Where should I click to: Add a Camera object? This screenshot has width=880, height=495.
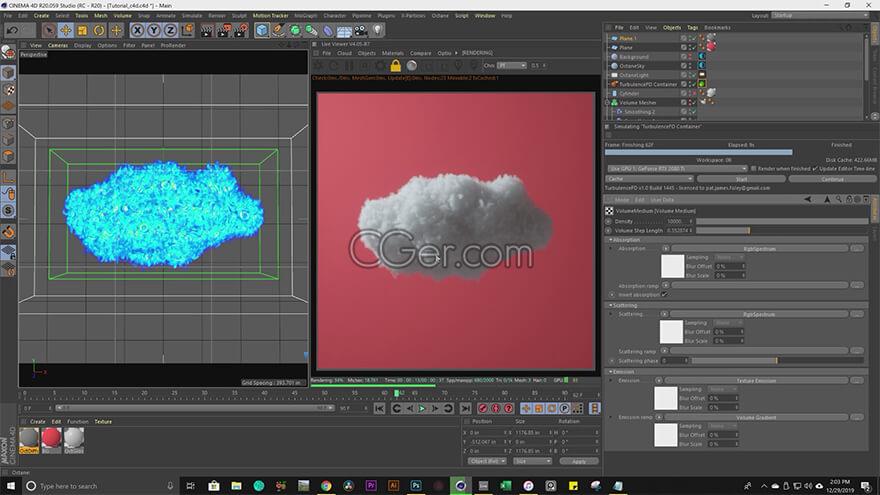tap(361, 30)
